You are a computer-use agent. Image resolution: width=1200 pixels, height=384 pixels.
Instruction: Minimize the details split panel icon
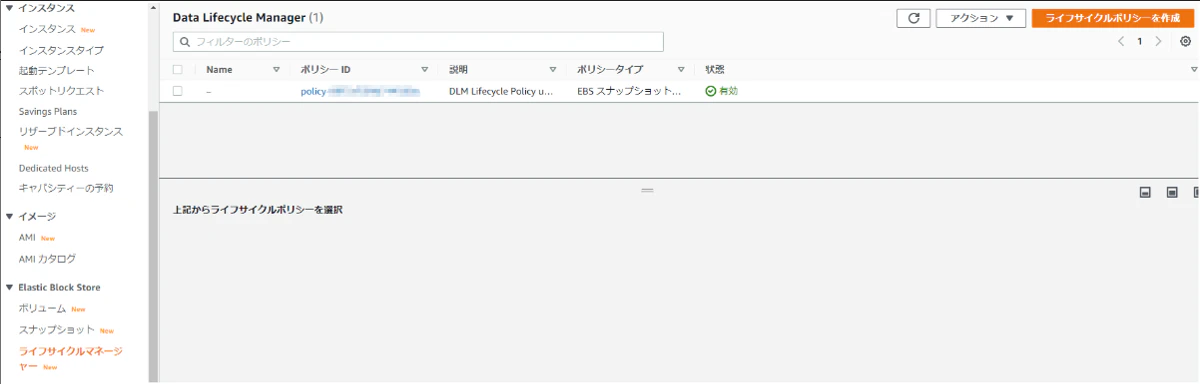pos(1146,192)
